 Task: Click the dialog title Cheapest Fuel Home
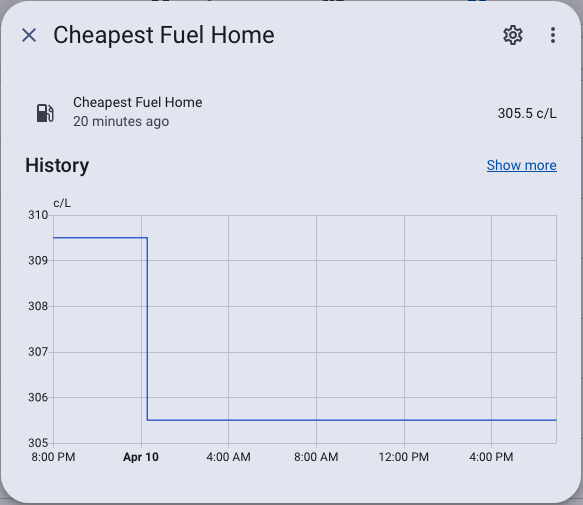coord(164,35)
